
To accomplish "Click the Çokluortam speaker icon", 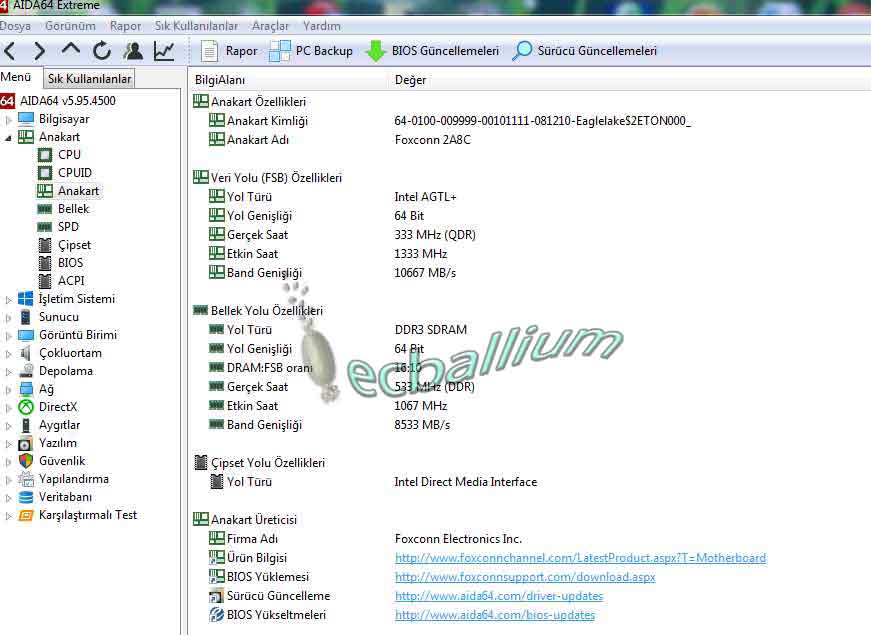I will tap(26, 353).
